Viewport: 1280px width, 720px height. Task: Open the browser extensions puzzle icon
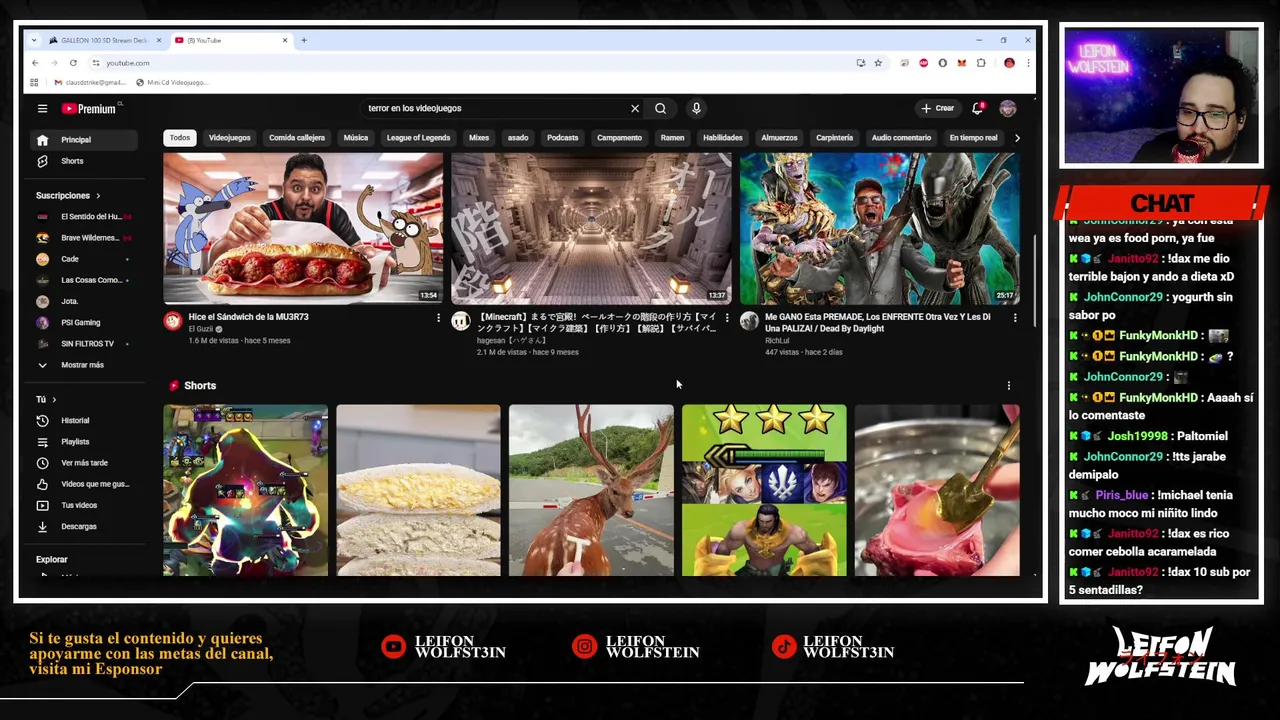[x=981, y=63]
